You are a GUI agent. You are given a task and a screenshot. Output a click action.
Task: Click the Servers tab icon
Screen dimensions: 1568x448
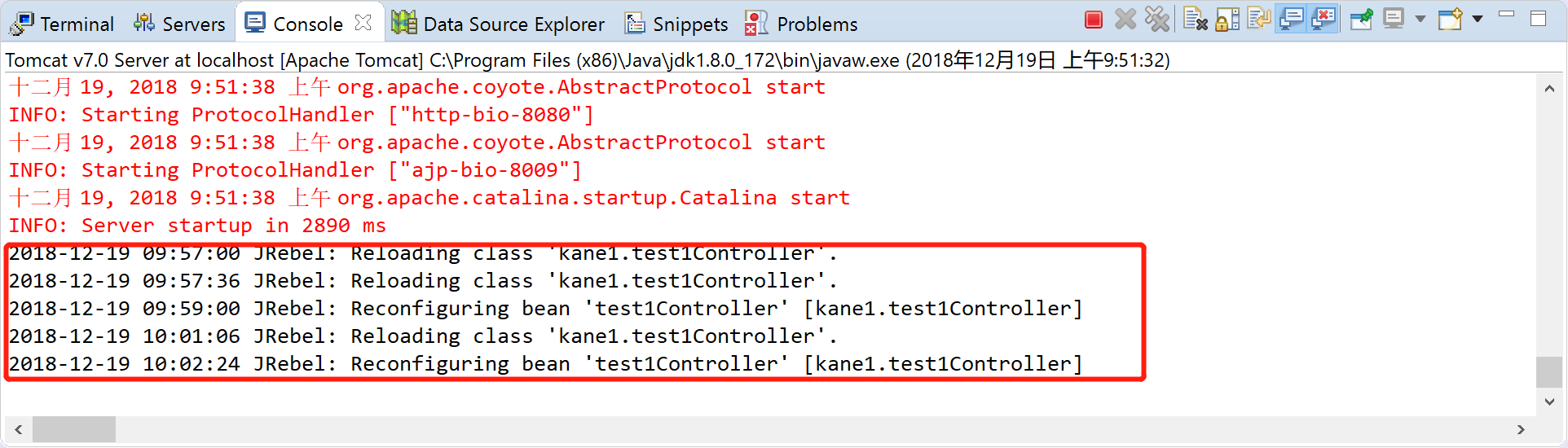pyautogui.click(x=144, y=23)
